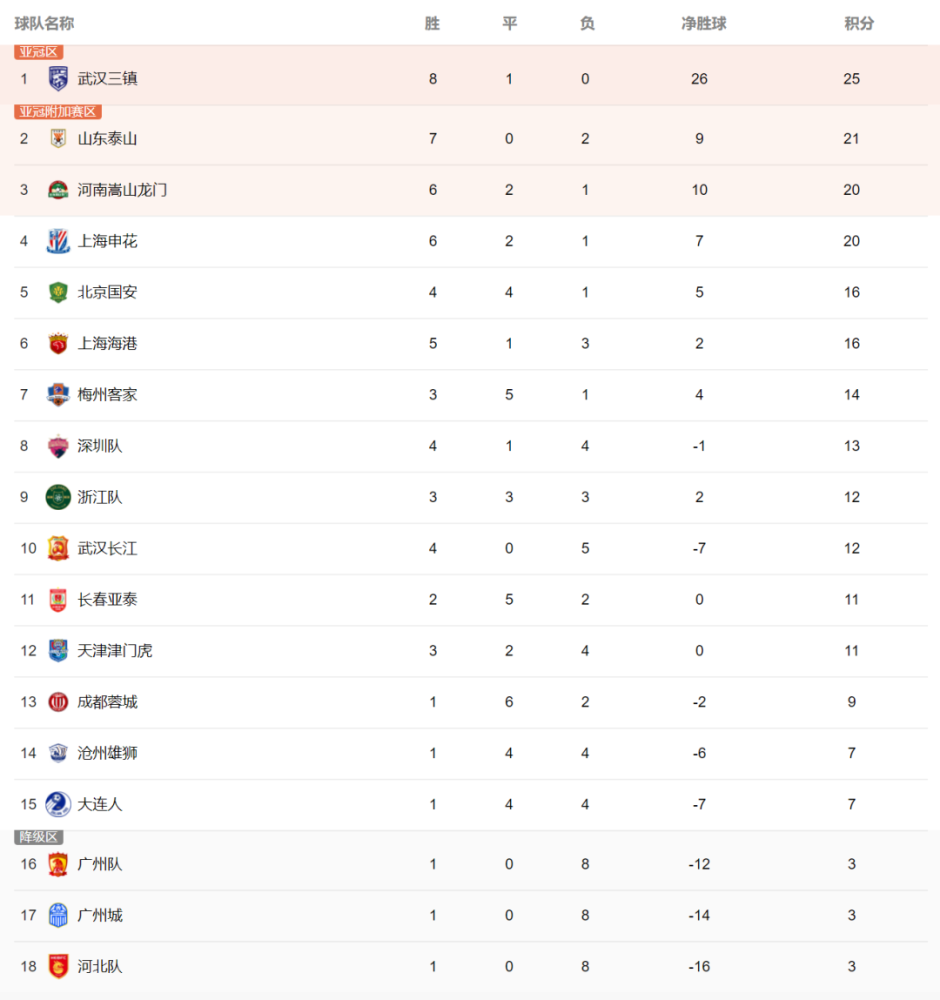Open the 北京国安 green badge icon

[58, 292]
